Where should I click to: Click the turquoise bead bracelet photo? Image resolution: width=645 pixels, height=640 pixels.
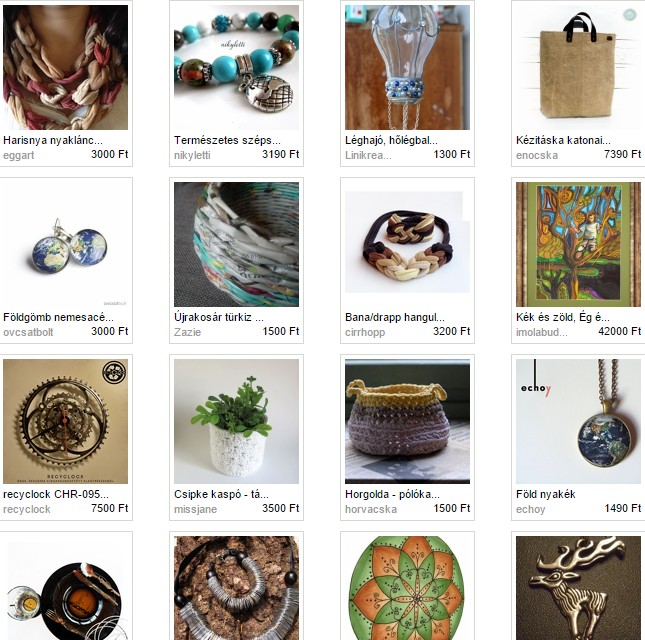click(237, 67)
